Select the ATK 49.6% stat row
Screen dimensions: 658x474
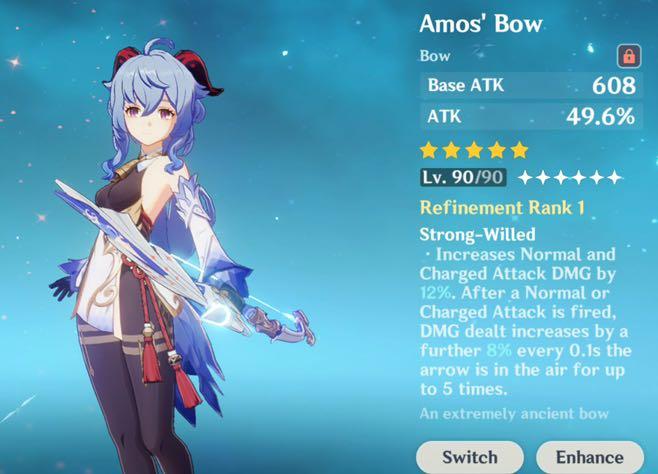pyautogui.click(x=531, y=116)
